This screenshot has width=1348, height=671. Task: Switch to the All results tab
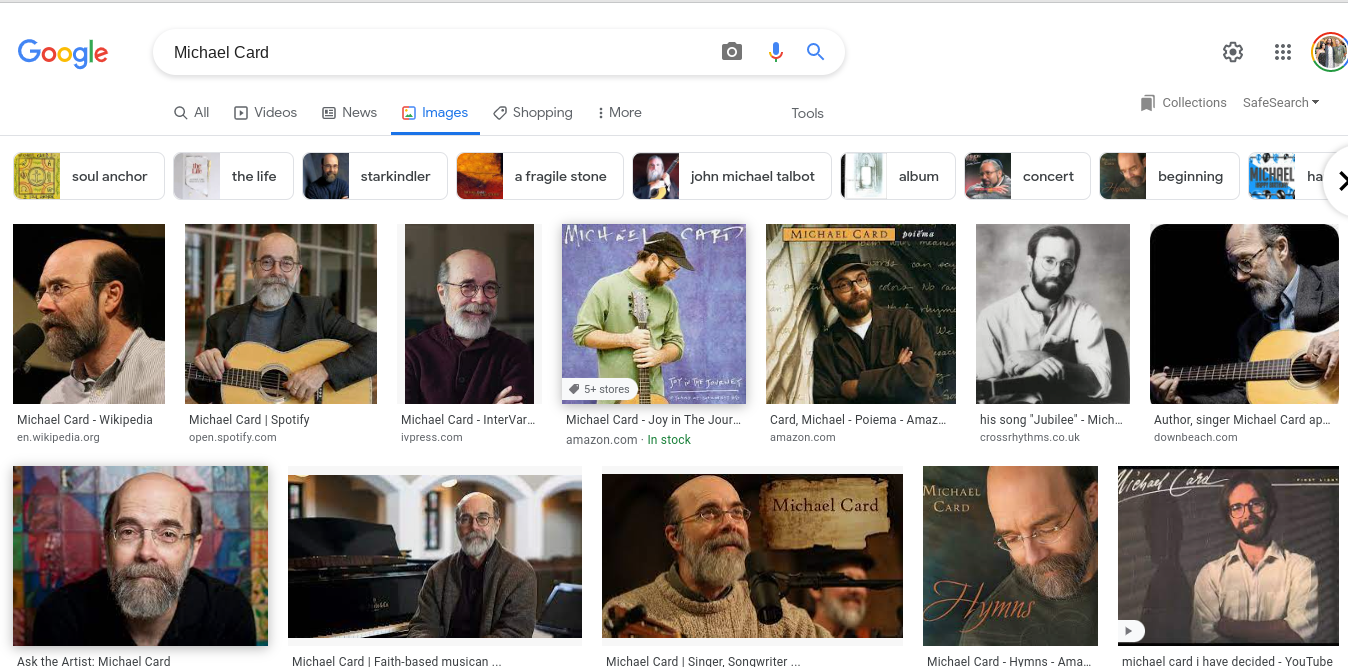[191, 112]
